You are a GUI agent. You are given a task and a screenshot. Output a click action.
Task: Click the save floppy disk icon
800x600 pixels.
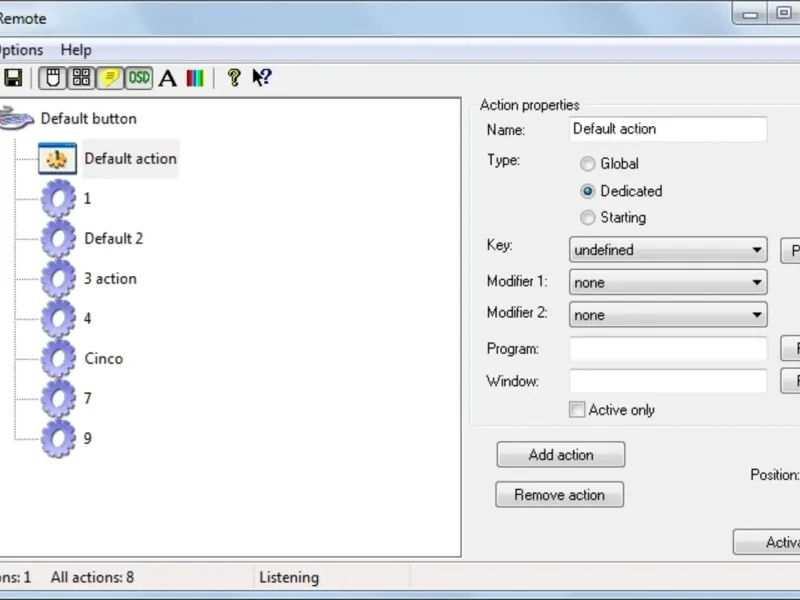(x=13, y=78)
